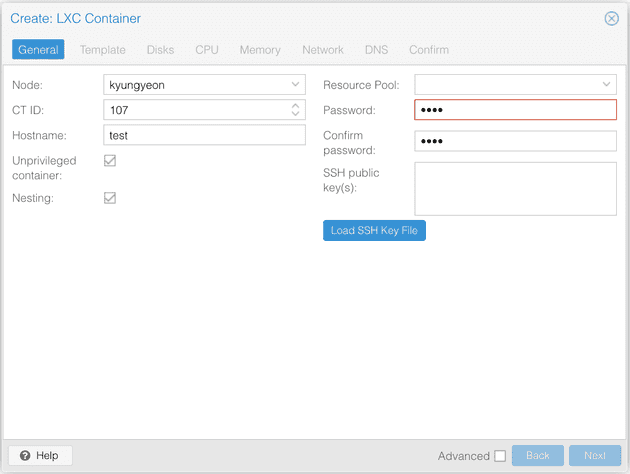This screenshot has height=474, width=630.
Task: Toggle the Nesting checkbox
Action: [110, 198]
